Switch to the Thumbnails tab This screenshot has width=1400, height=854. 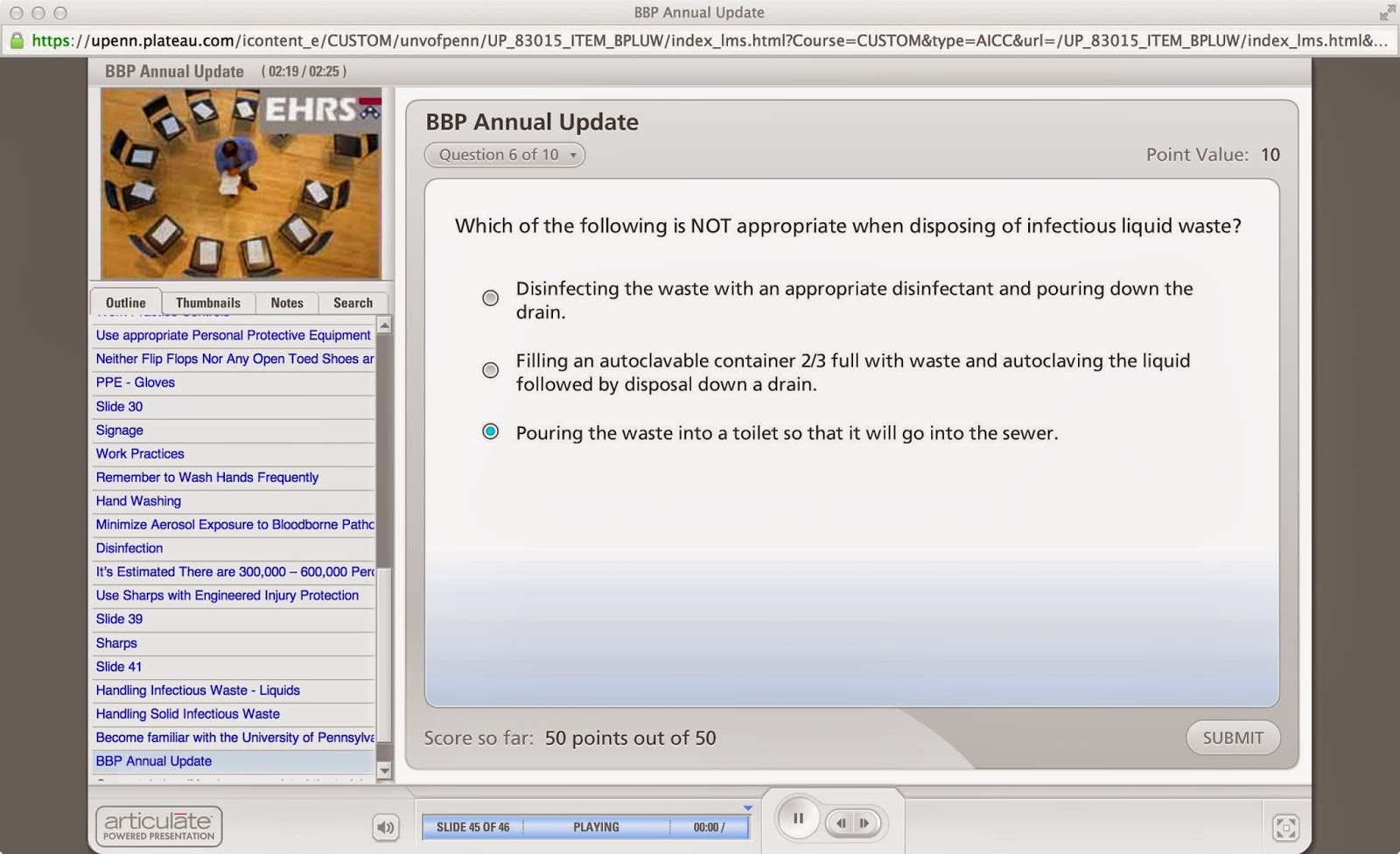(208, 302)
